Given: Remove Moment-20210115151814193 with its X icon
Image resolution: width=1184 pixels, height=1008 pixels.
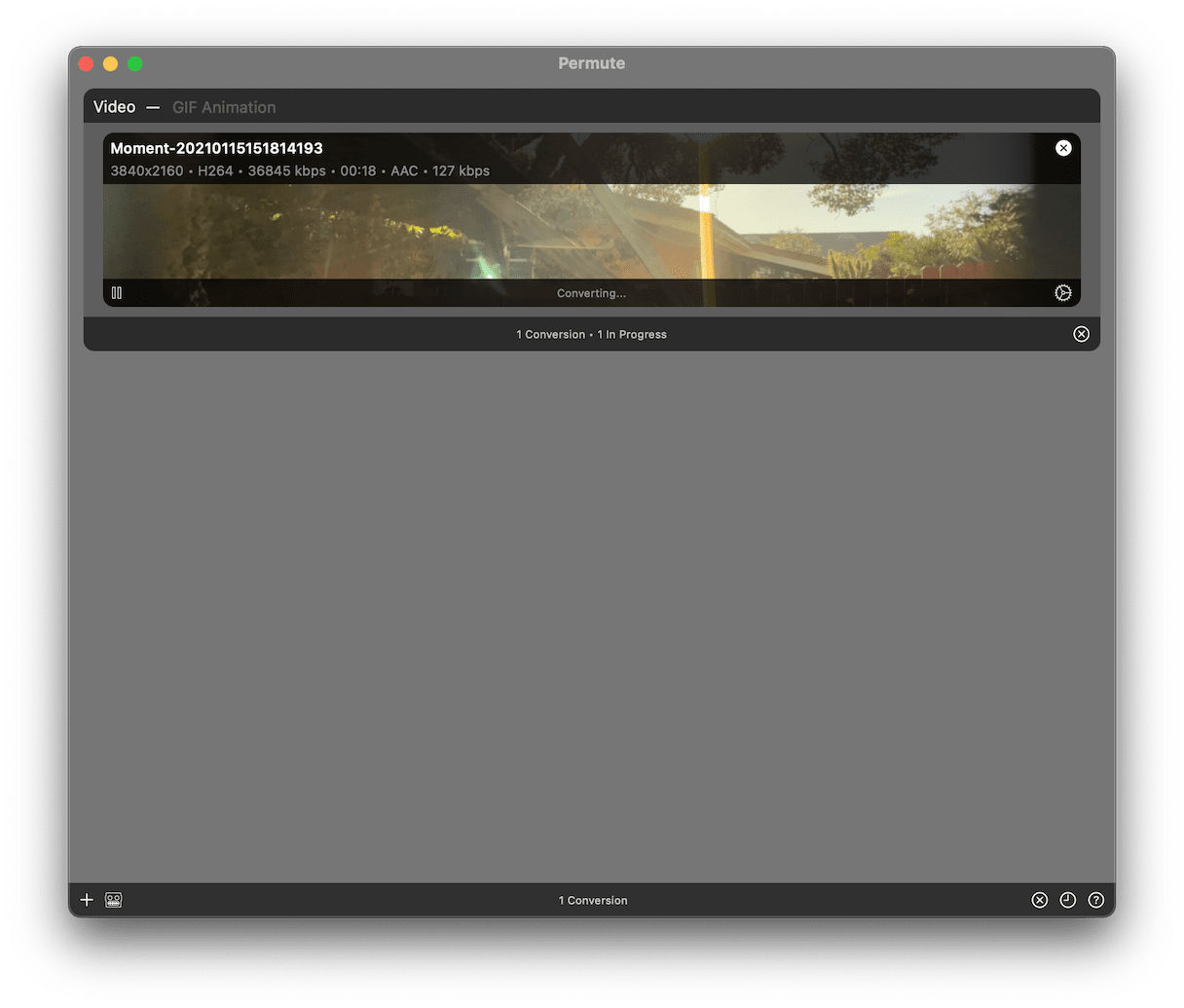Looking at the screenshot, I should tap(1063, 148).
